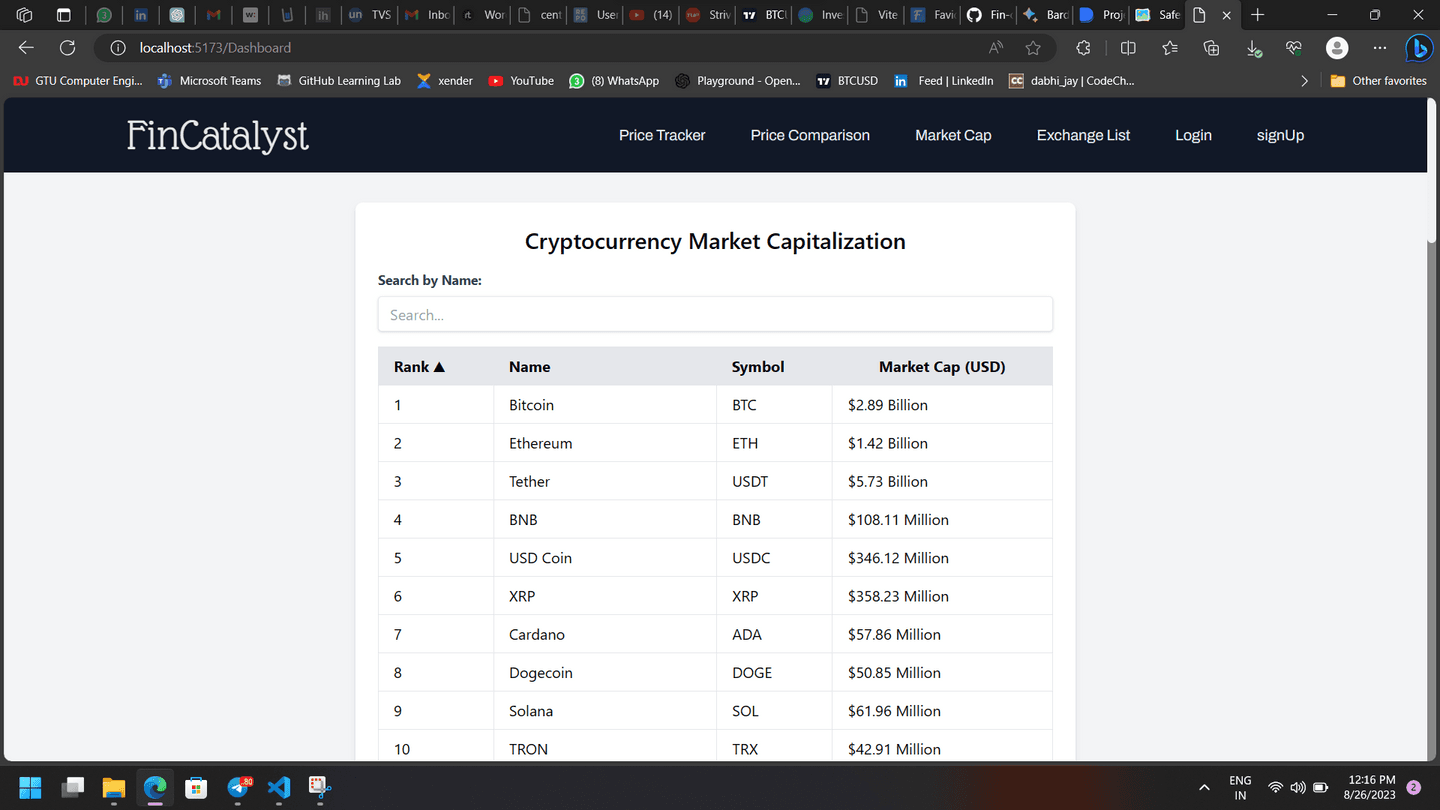Sort table by the Rank column header
This screenshot has height=810, width=1440.
436,367
